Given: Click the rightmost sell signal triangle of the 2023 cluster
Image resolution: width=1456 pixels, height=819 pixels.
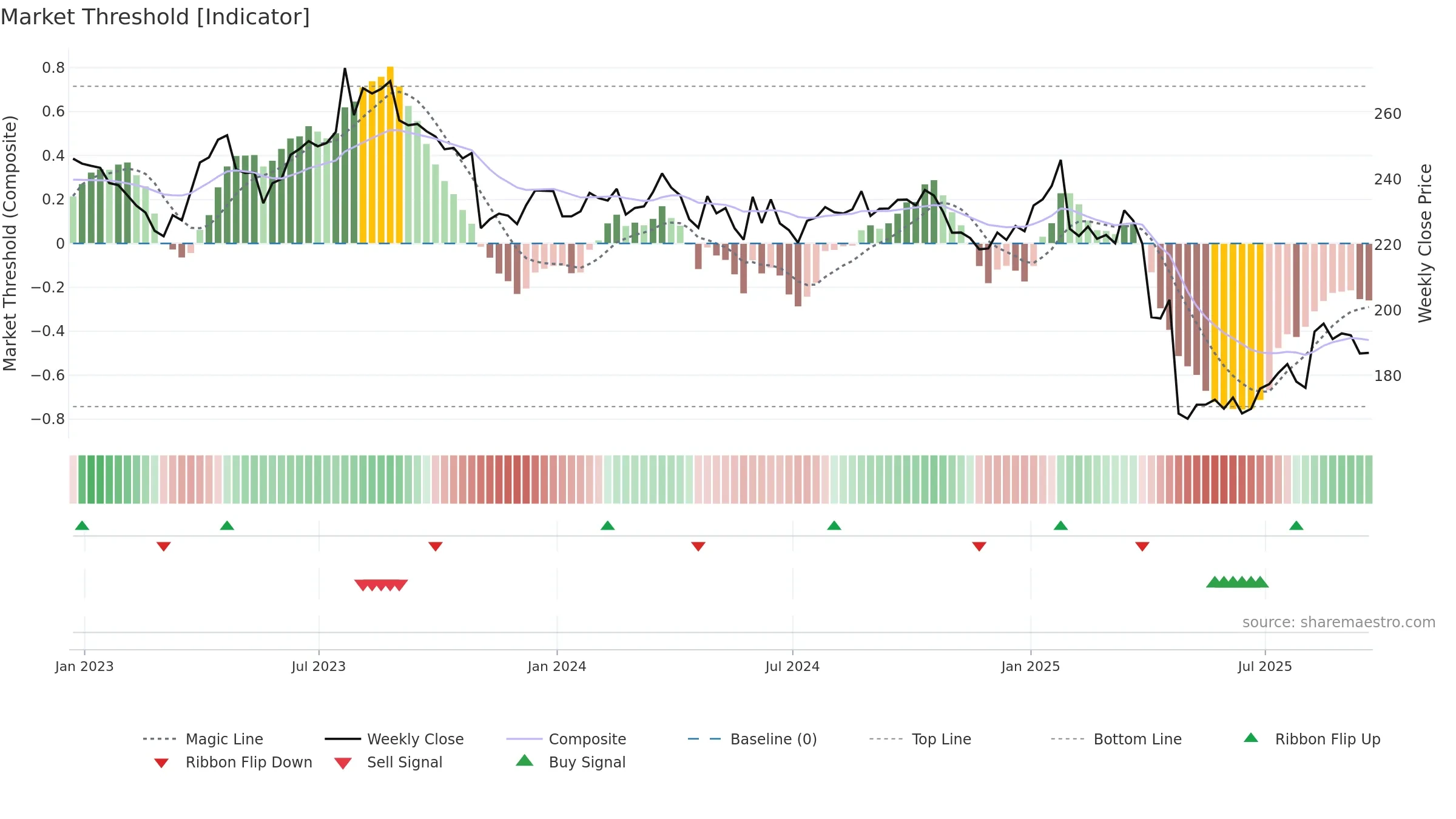Looking at the screenshot, I should 400,585.
